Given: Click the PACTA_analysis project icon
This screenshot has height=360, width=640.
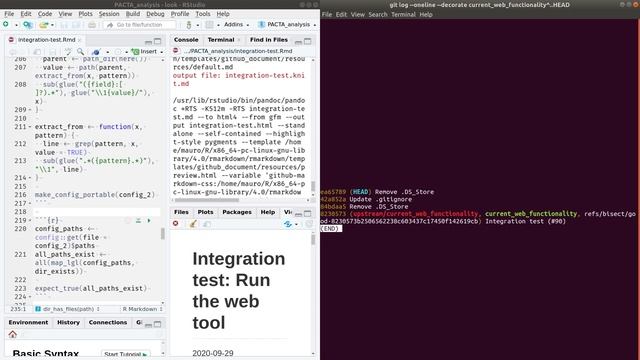Looking at the screenshot, I should tap(262, 25).
